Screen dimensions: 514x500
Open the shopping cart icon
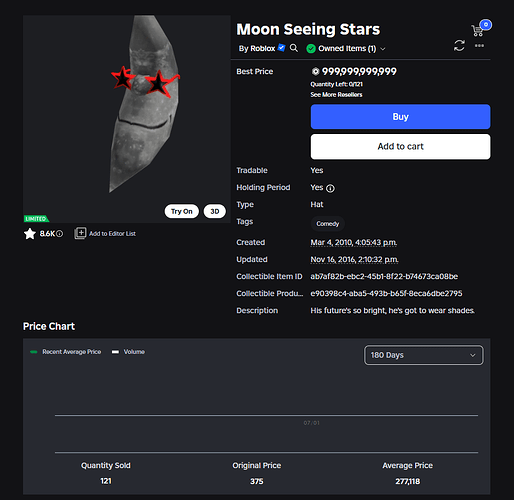coord(478,30)
